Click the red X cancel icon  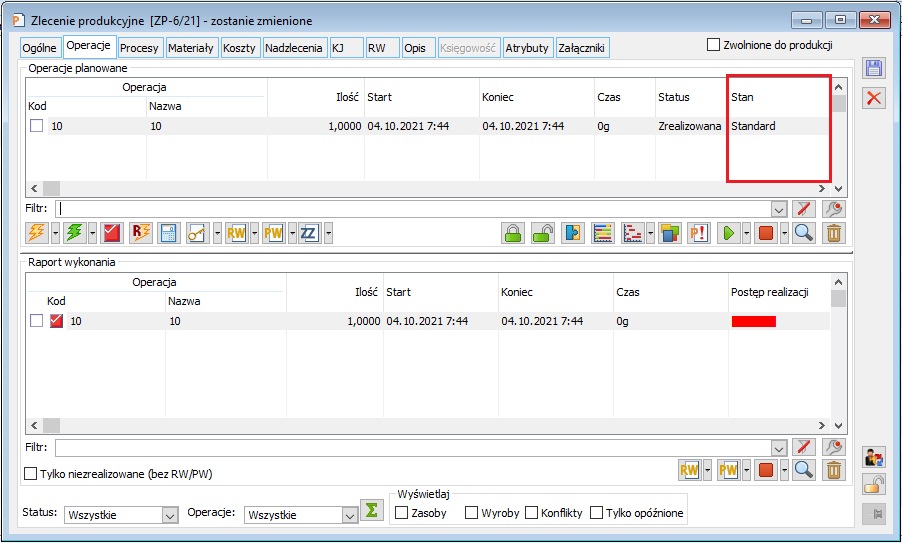(x=873, y=97)
